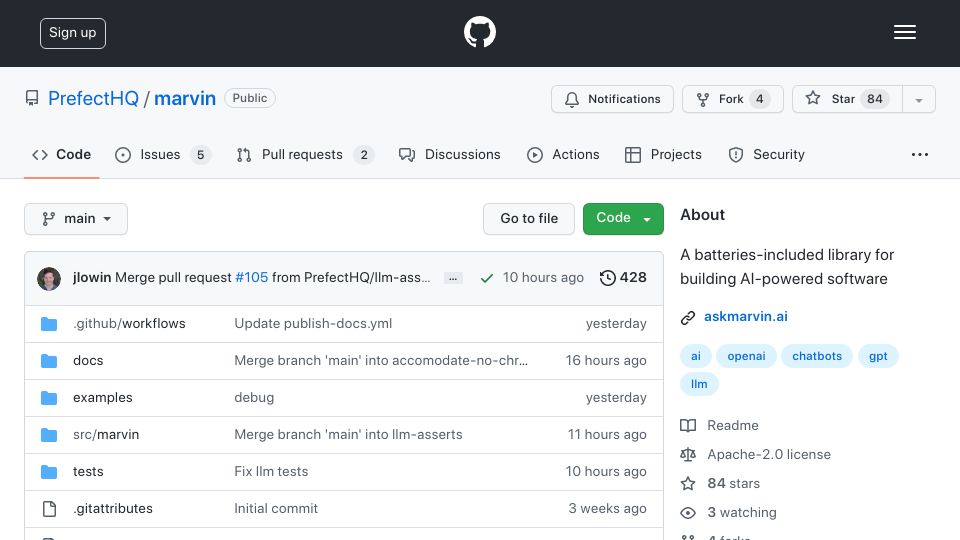Open the examples folder name
Viewport: 960px width, 540px height.
[103, 398]
